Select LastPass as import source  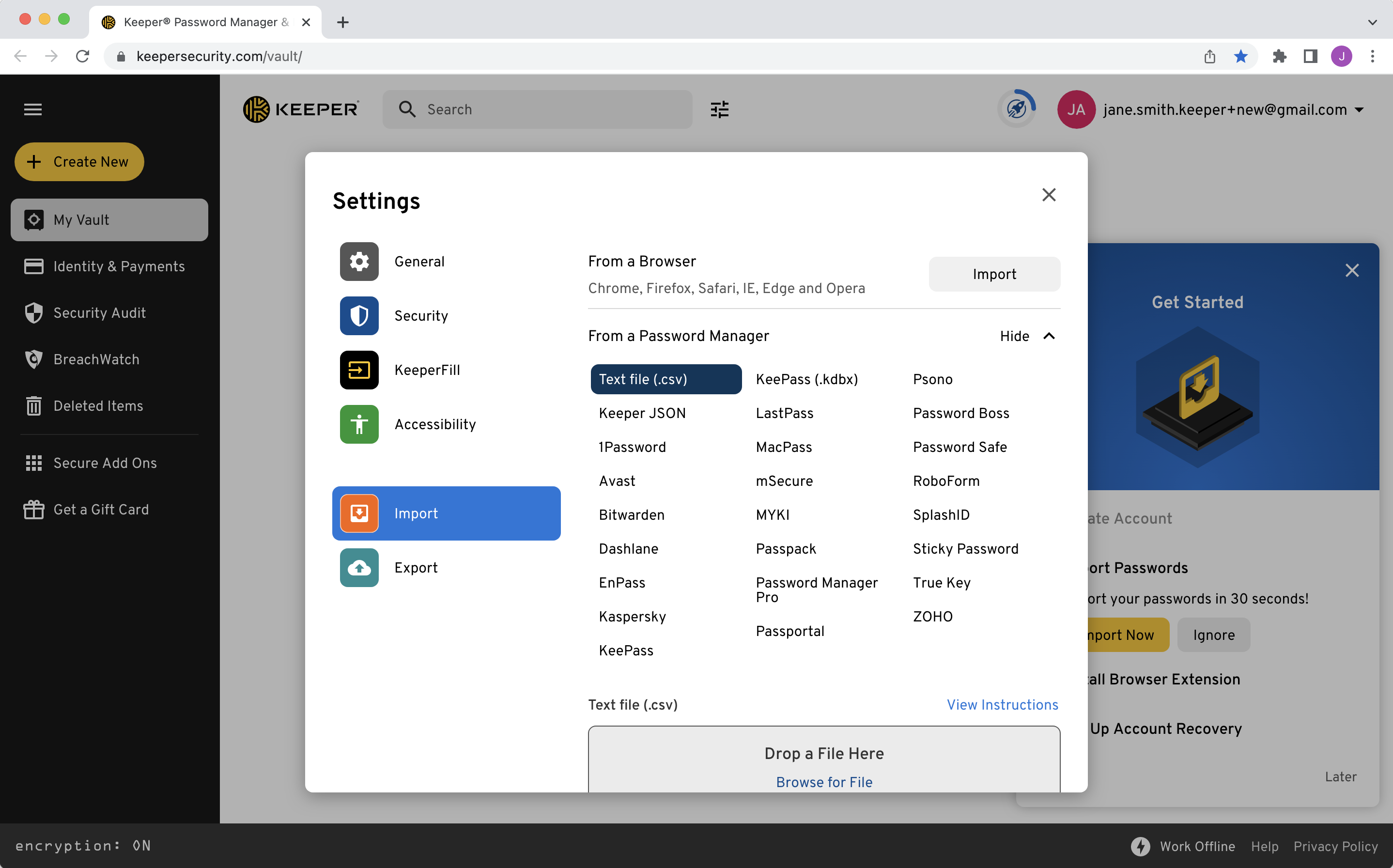pyautogui.click(x=784, y=413)
